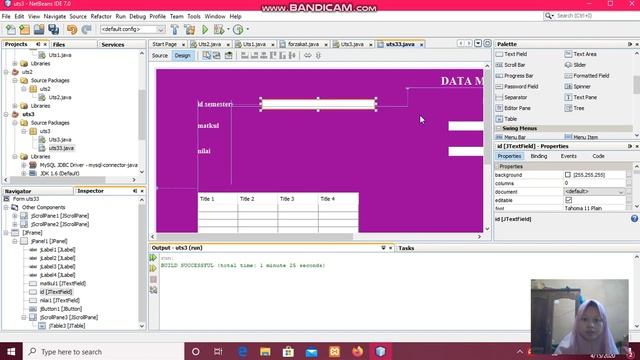Select the Selection Mode designer icon

pos(207,56)
